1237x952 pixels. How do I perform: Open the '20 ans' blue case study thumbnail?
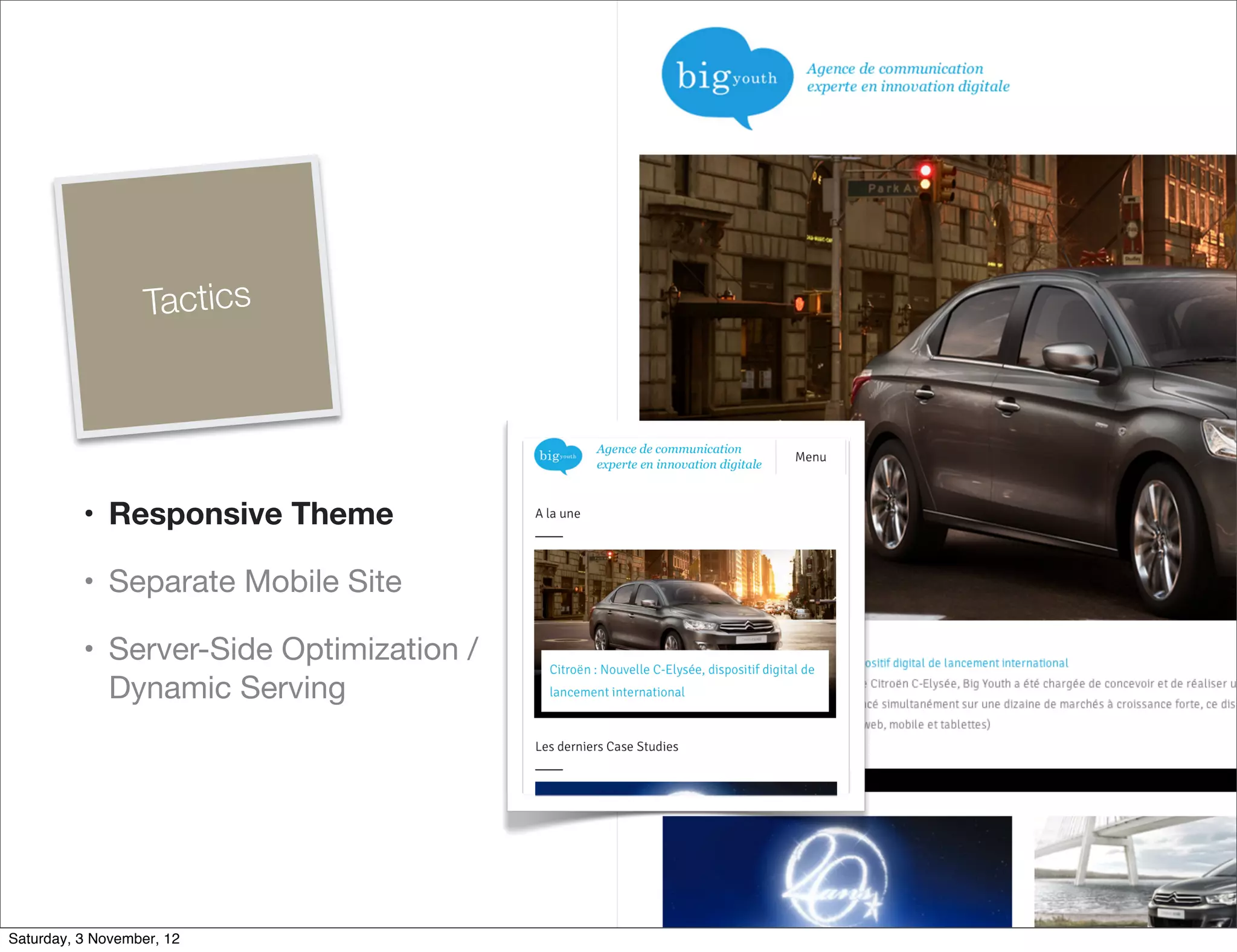coord(837,872)
